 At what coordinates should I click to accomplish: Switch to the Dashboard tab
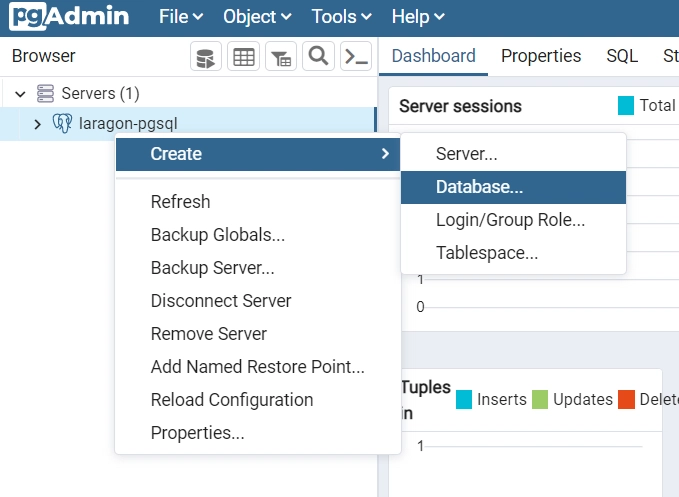point(433,56)
